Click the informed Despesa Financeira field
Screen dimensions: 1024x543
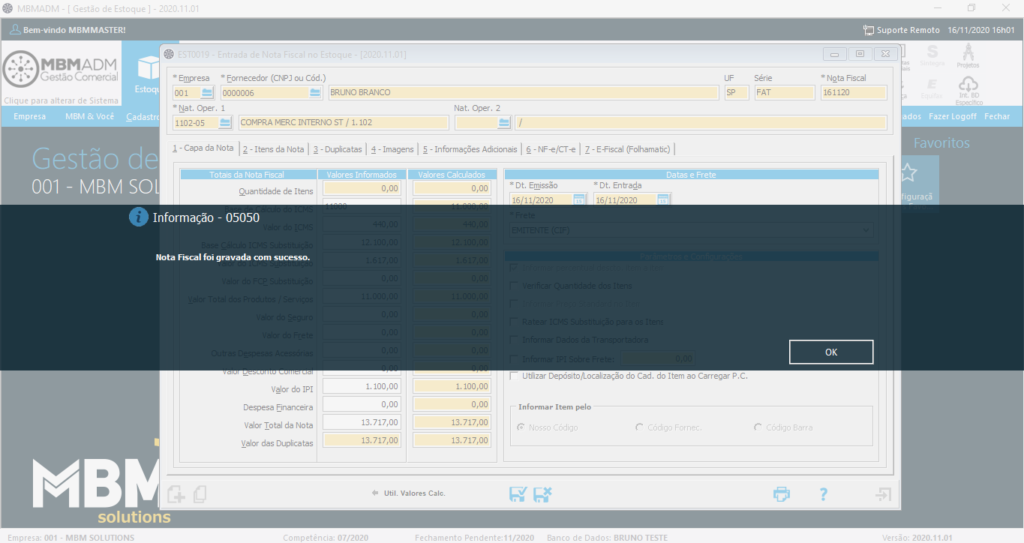361,404
